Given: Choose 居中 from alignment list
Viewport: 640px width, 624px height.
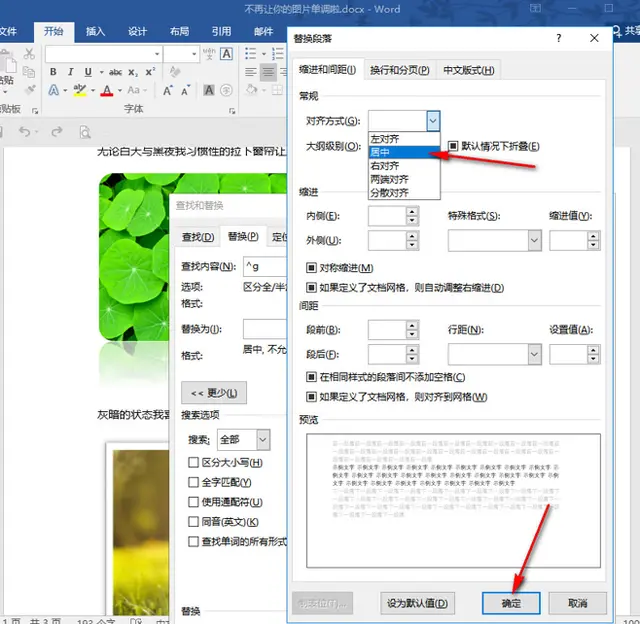Looking at the screenshot, I should (x=404, y=153).
